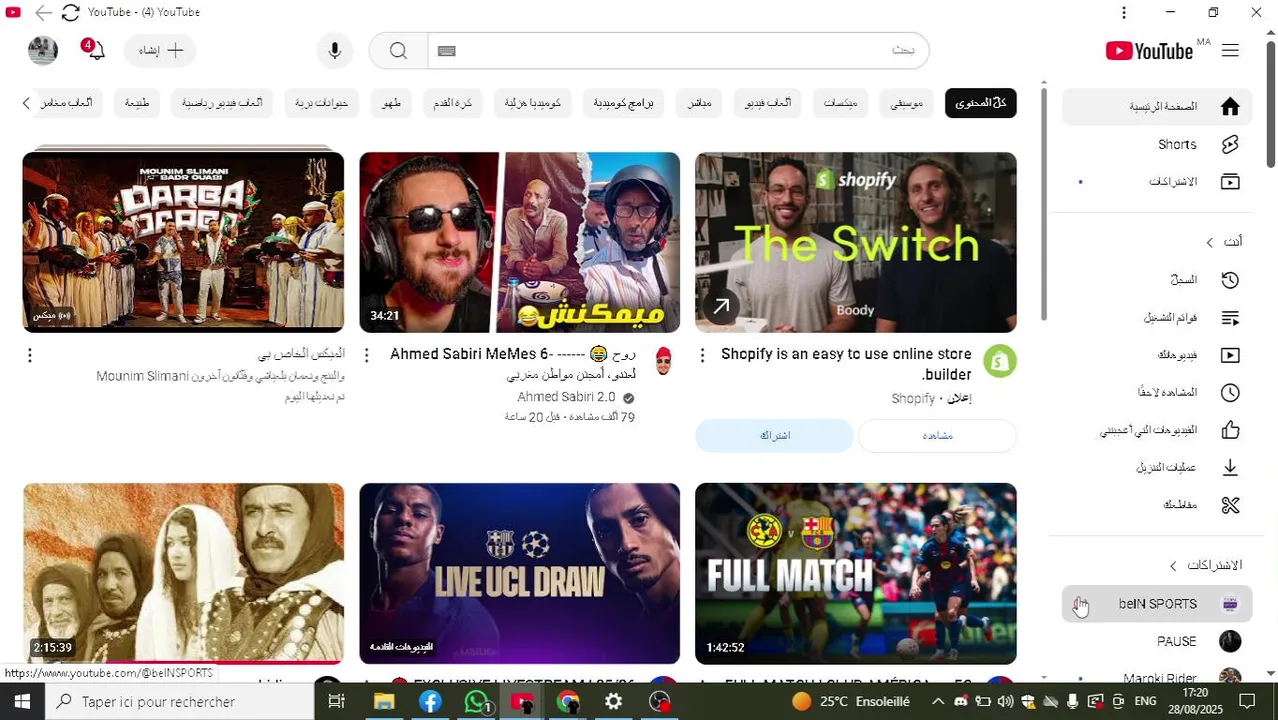Click the إنشاء (Create) button
Image resolution: width=1278 pixels, height=720 pixels.
tap(160, 51)
